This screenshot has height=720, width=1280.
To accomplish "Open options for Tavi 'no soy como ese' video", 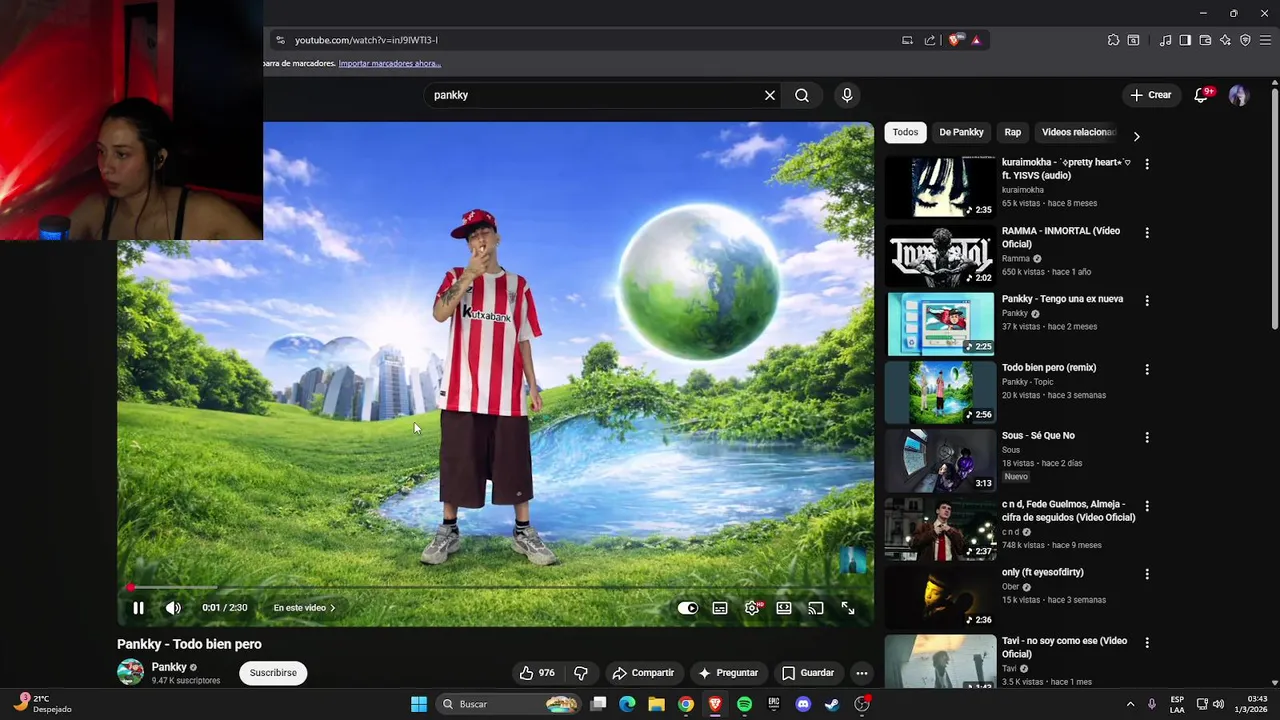I will pos(1147,643).
